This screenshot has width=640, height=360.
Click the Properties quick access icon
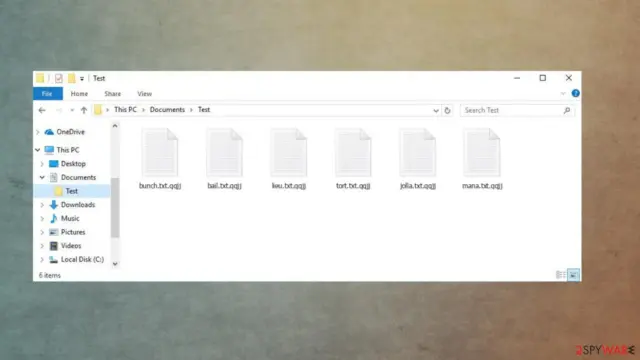coord(59,78)
